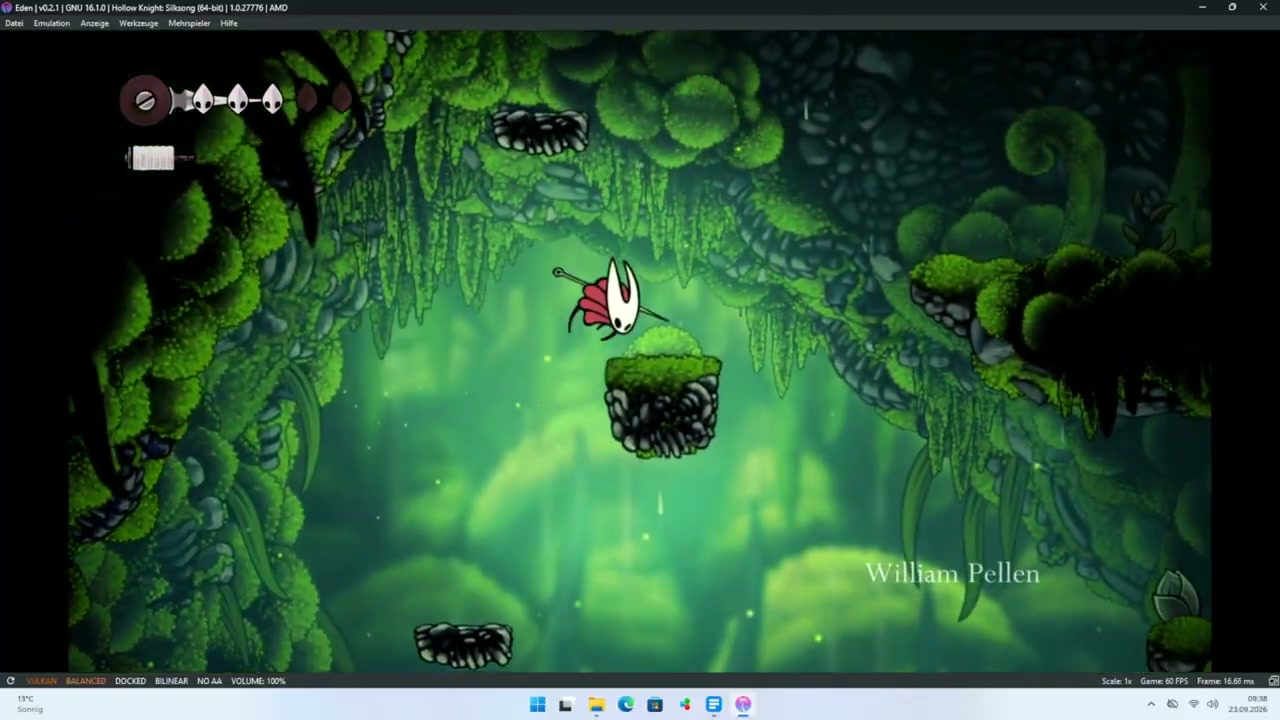This screenshot has height=720, width=1280.
Task: Toggle the NO AA anti-aliasing setting
Action: point(209,681)
